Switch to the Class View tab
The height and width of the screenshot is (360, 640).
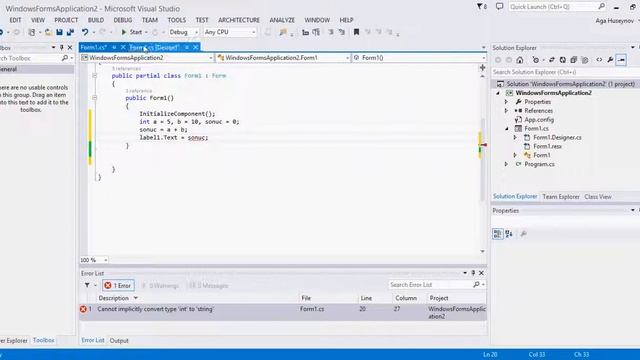[x=598, y=197]
